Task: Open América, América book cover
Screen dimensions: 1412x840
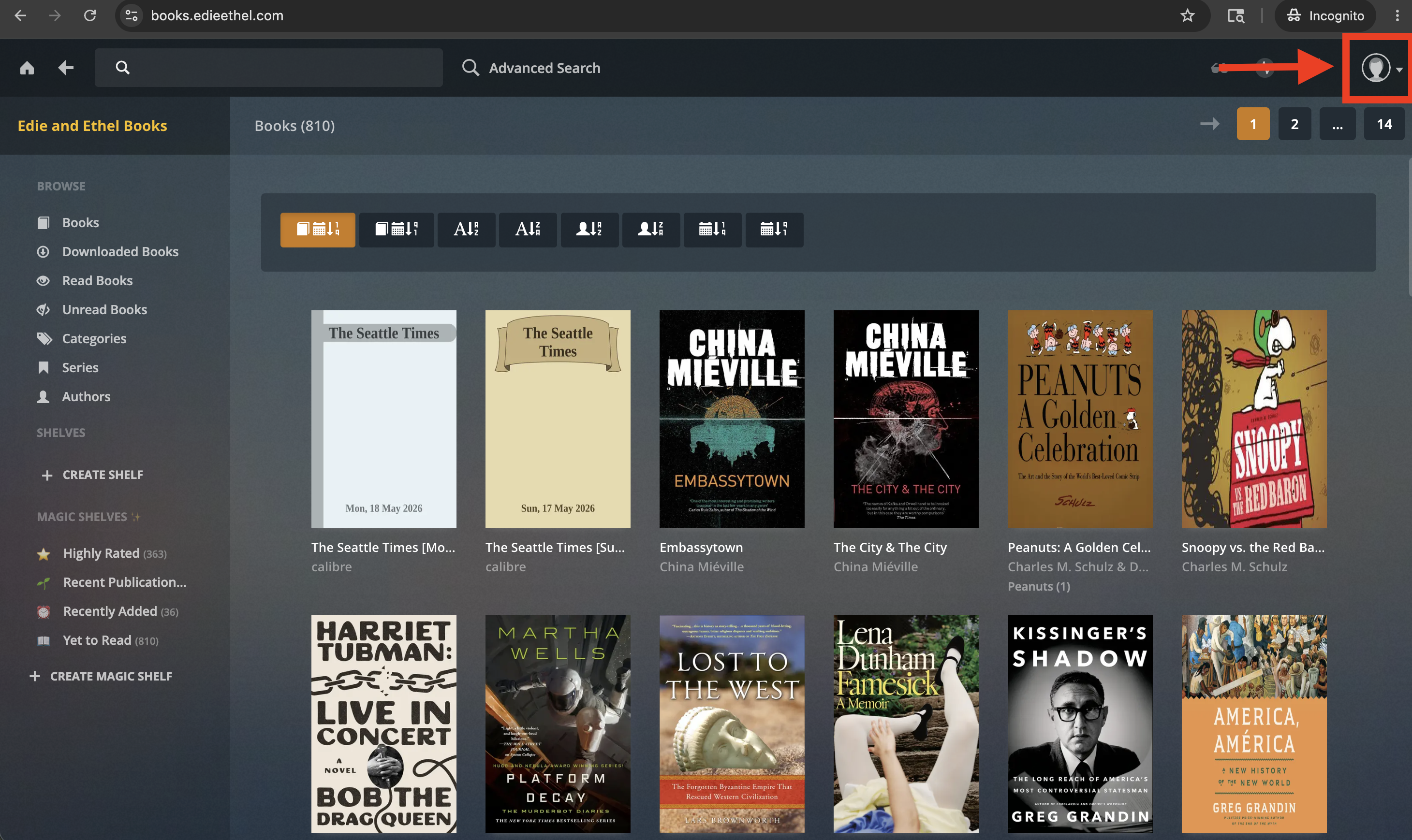Action: click(1254, 724)
